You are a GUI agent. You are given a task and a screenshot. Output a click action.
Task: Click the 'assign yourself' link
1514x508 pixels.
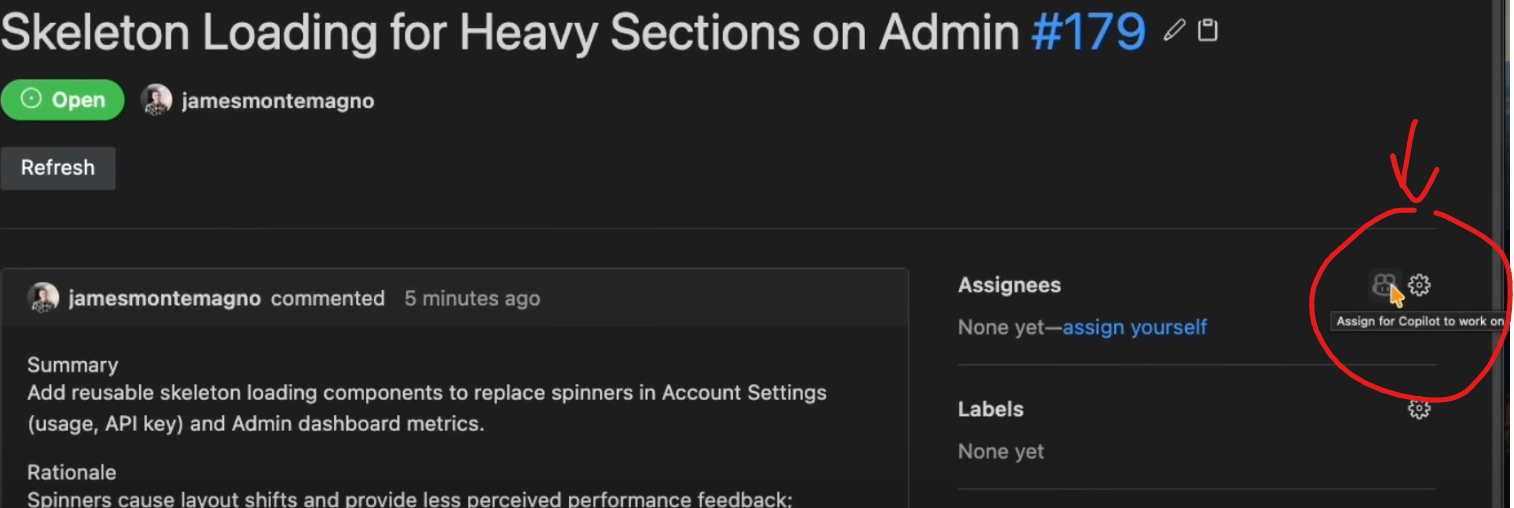tap(1134, 327)
